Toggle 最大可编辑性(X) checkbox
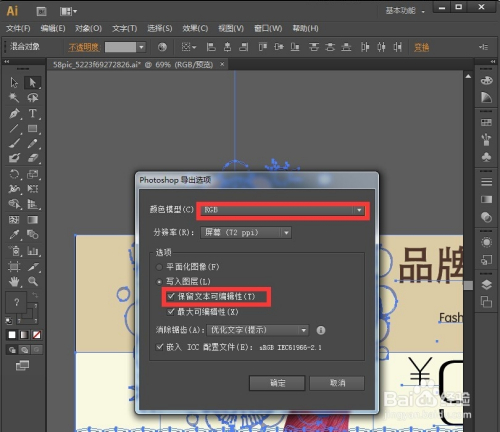 pos(171,312)
